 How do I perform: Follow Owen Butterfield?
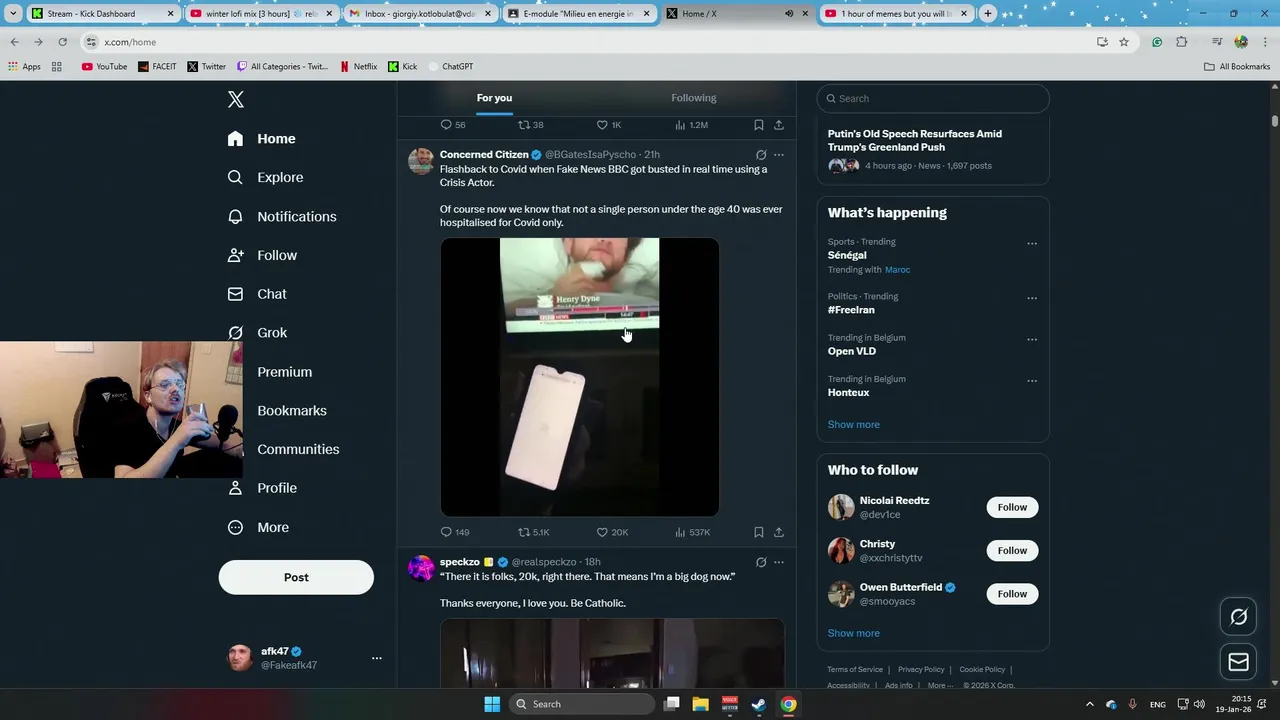[x=1012, y=594]
